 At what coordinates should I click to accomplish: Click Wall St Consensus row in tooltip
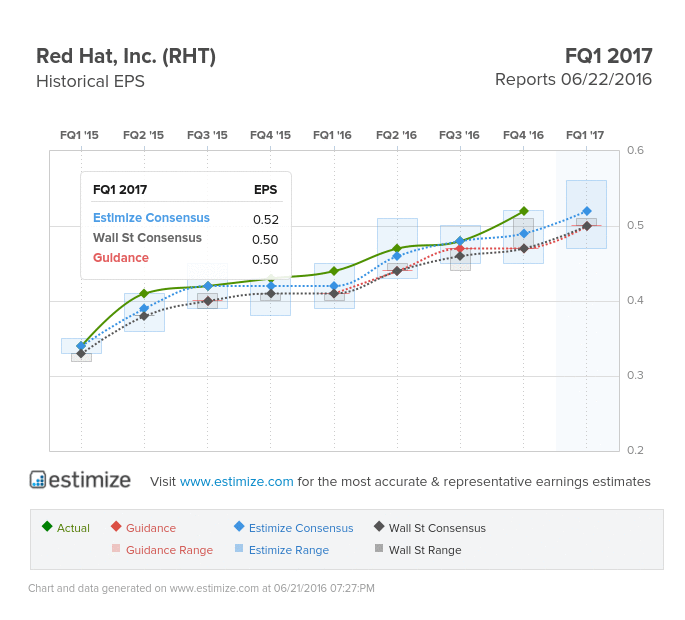tap(186, 238)
